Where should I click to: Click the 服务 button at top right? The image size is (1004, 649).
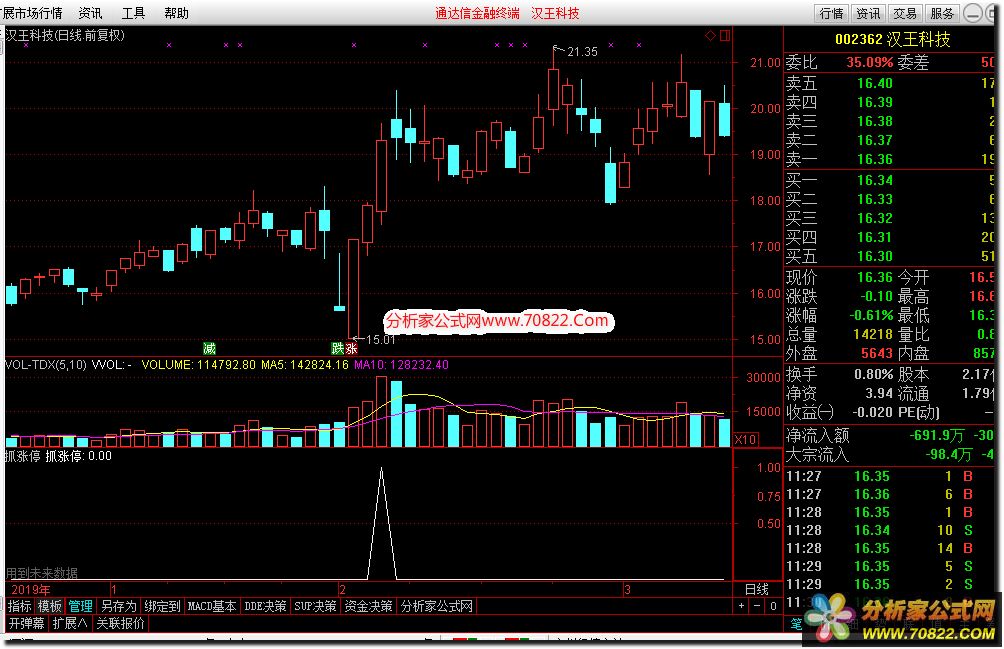click(943, 13)
